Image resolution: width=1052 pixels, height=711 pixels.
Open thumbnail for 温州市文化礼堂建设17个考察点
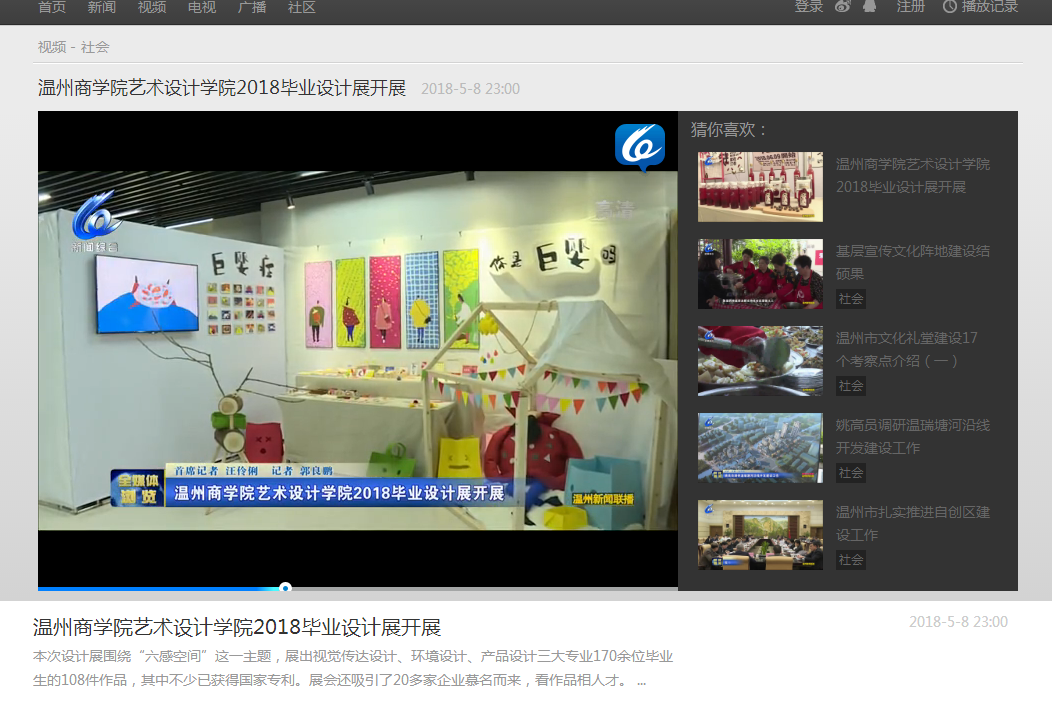760,361
